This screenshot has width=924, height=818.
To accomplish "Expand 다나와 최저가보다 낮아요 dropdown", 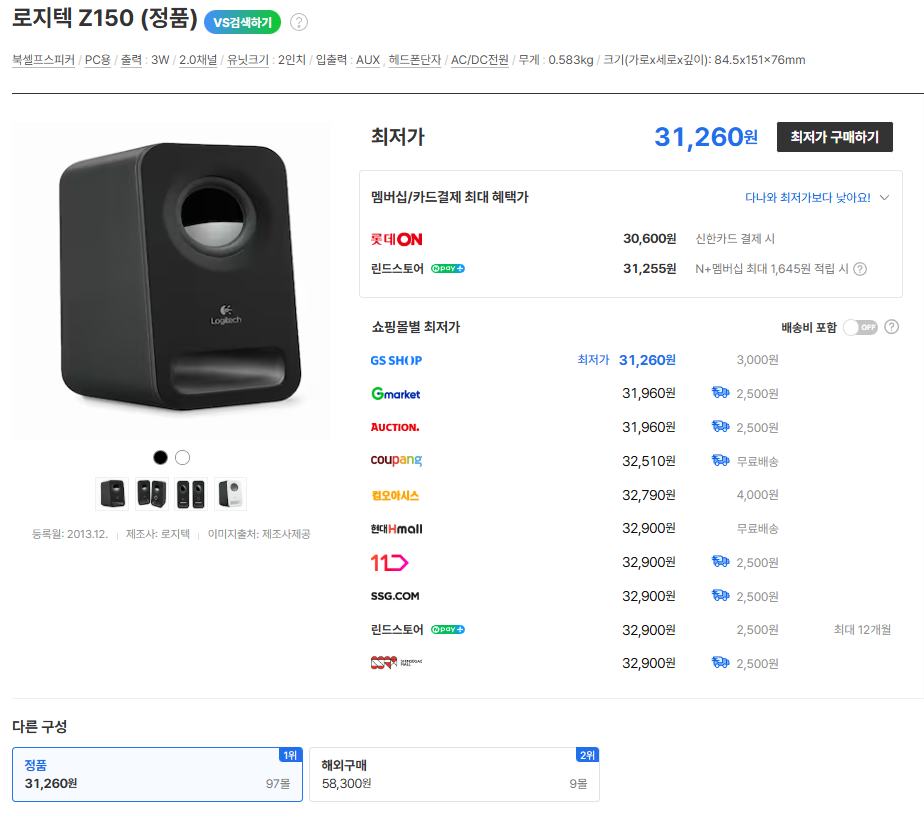I will click(x=817, y=198).
